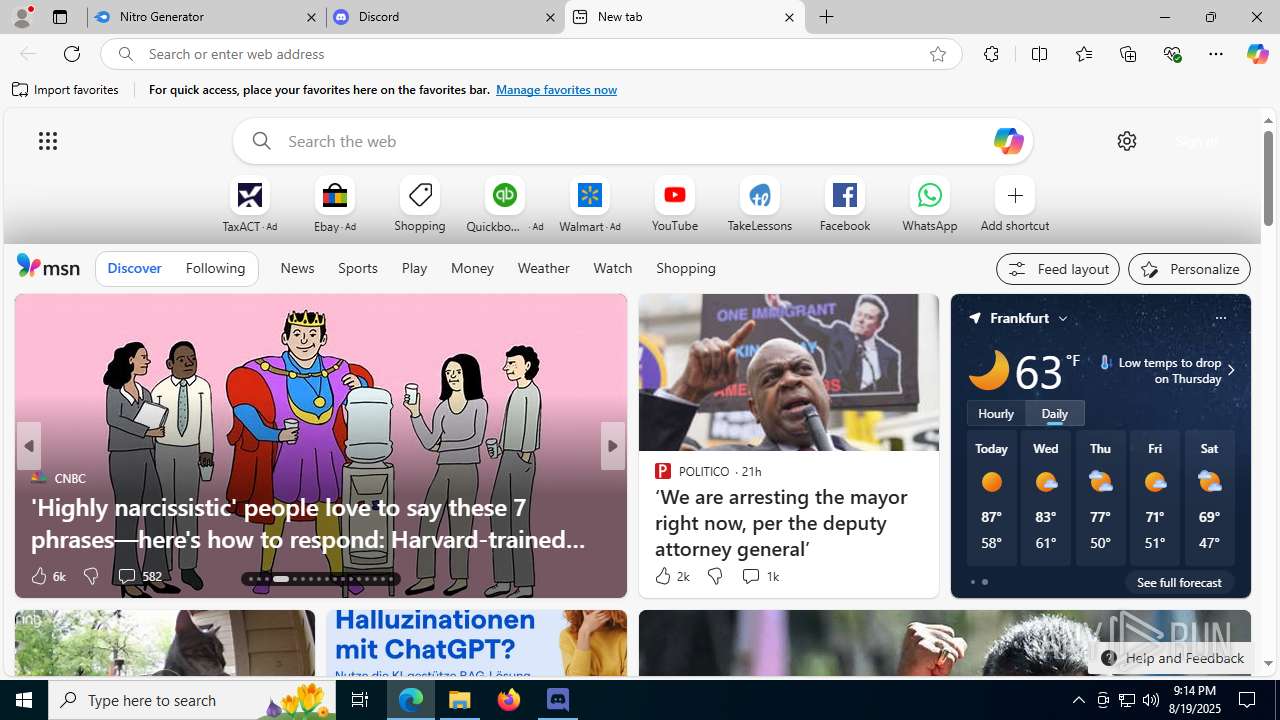Screen dimensions: 1280x720
Task: Show next carousel story arrow
Action: (x=612, y=446)
